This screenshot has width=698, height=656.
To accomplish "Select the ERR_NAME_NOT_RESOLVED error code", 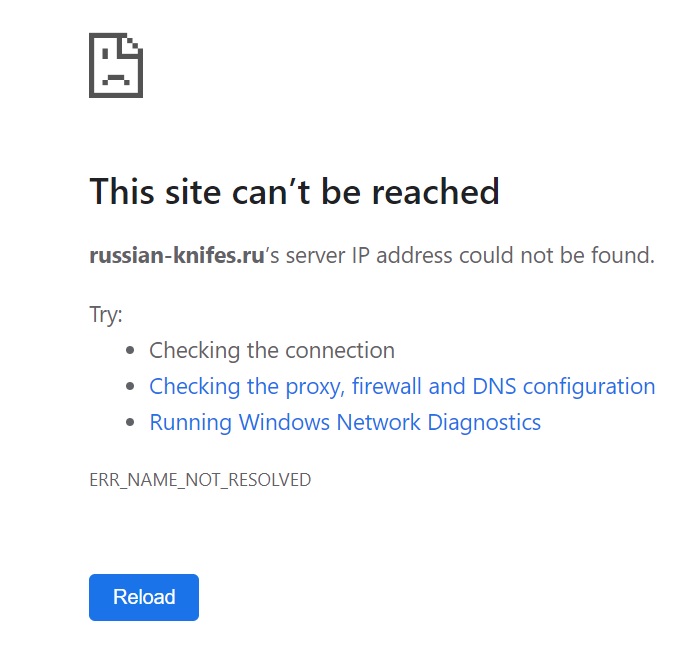I will point(200,480).
